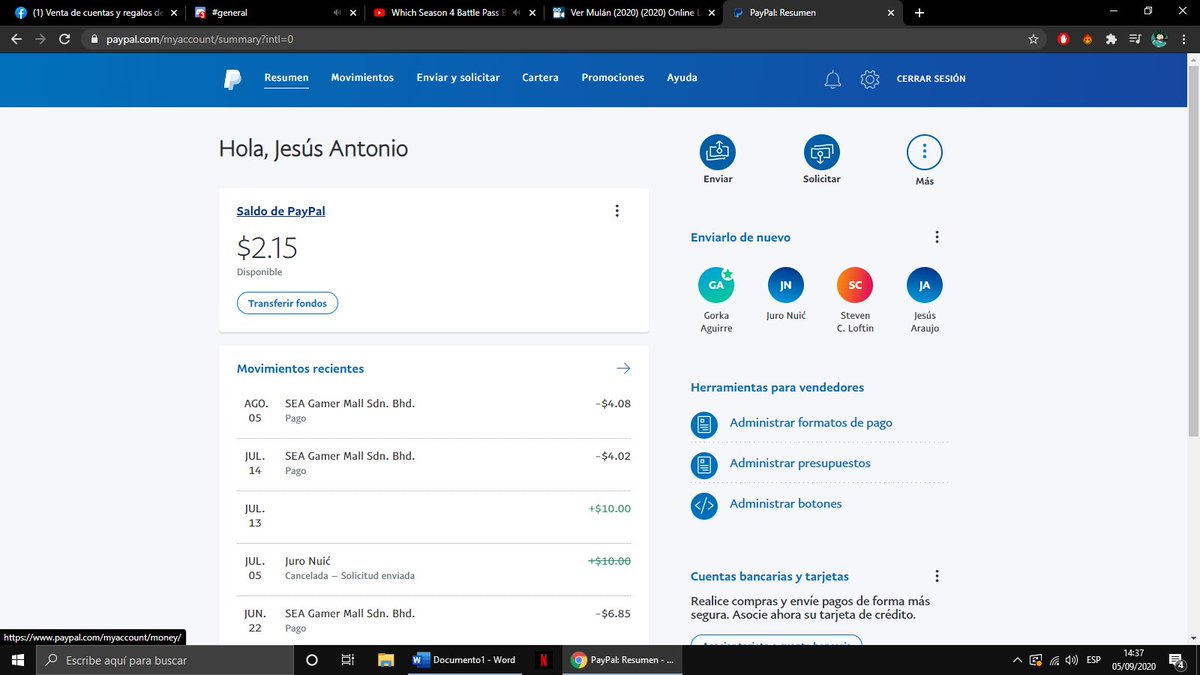Viewport: 1200px width, 675px height.
Task: Open JUN. 22 SEA Gamer Mall payment
Action: pyautogui.click(x=434, y=621)
